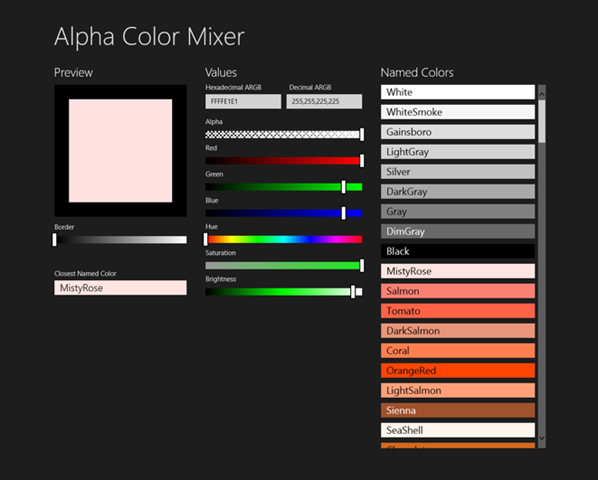Image resolution: width=598 pixels, height=480 pixels.
Task: Select the Tomato named color
Action: [458, 311]
